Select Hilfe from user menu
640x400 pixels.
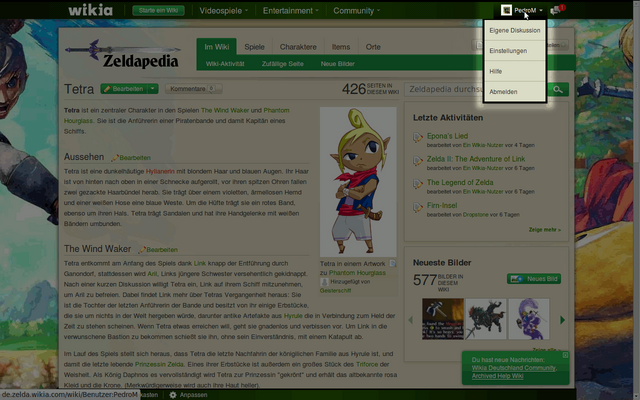(515, 71)
